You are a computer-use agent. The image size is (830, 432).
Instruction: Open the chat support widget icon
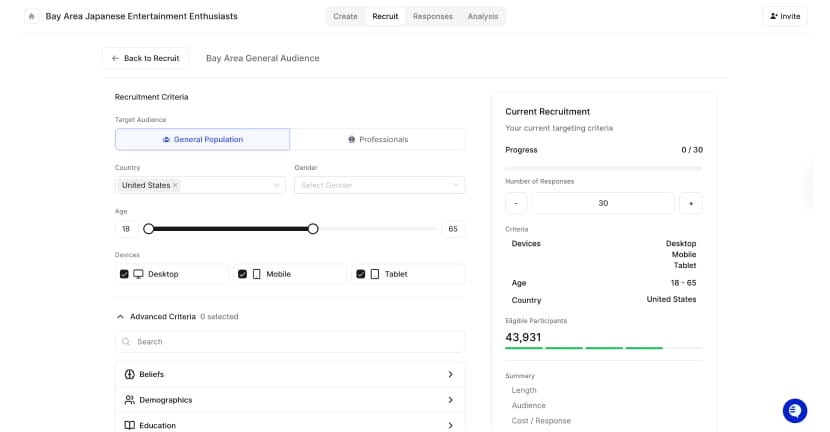coord(795,410)
